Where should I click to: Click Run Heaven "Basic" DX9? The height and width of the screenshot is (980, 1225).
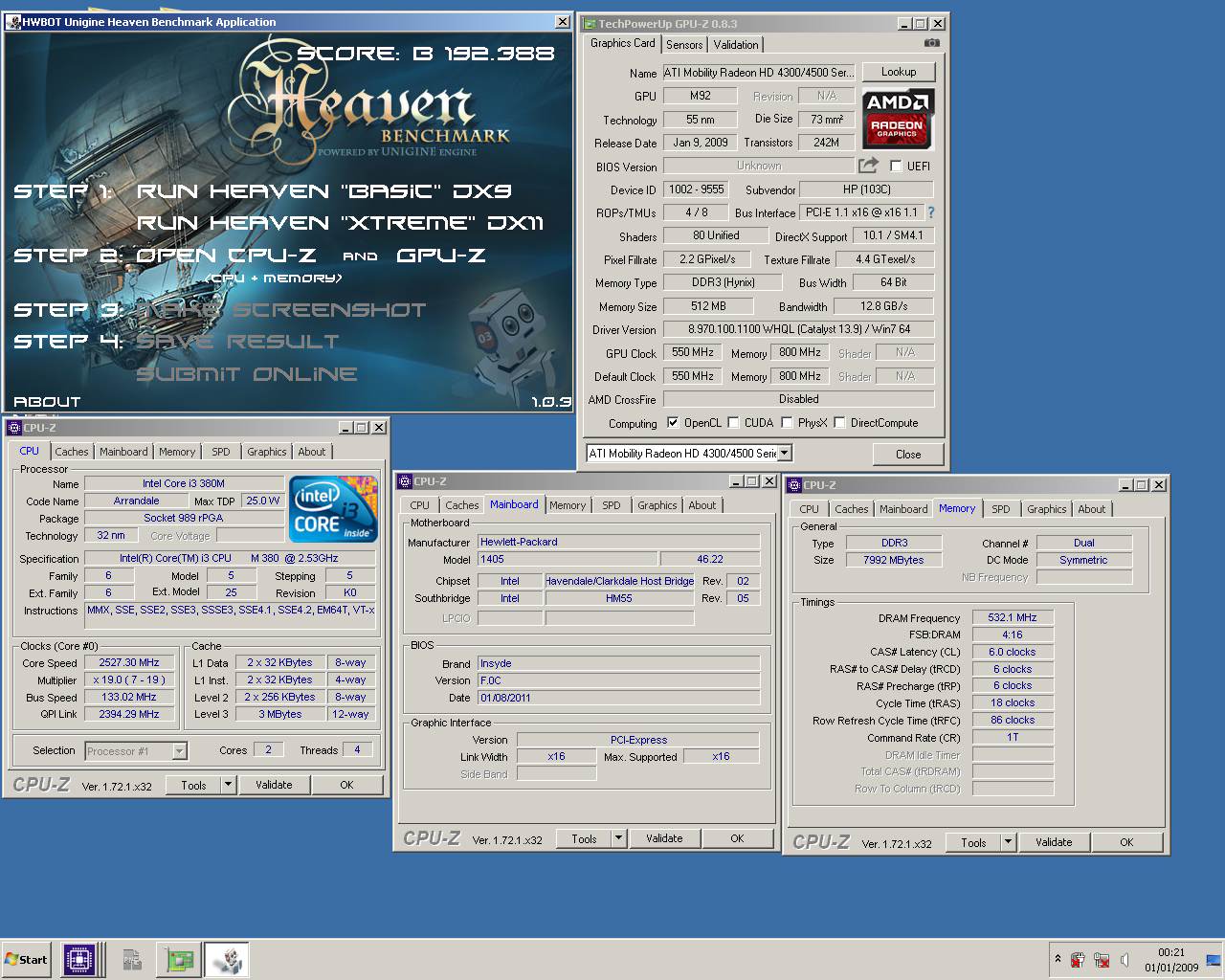click(x=324, y=191)
